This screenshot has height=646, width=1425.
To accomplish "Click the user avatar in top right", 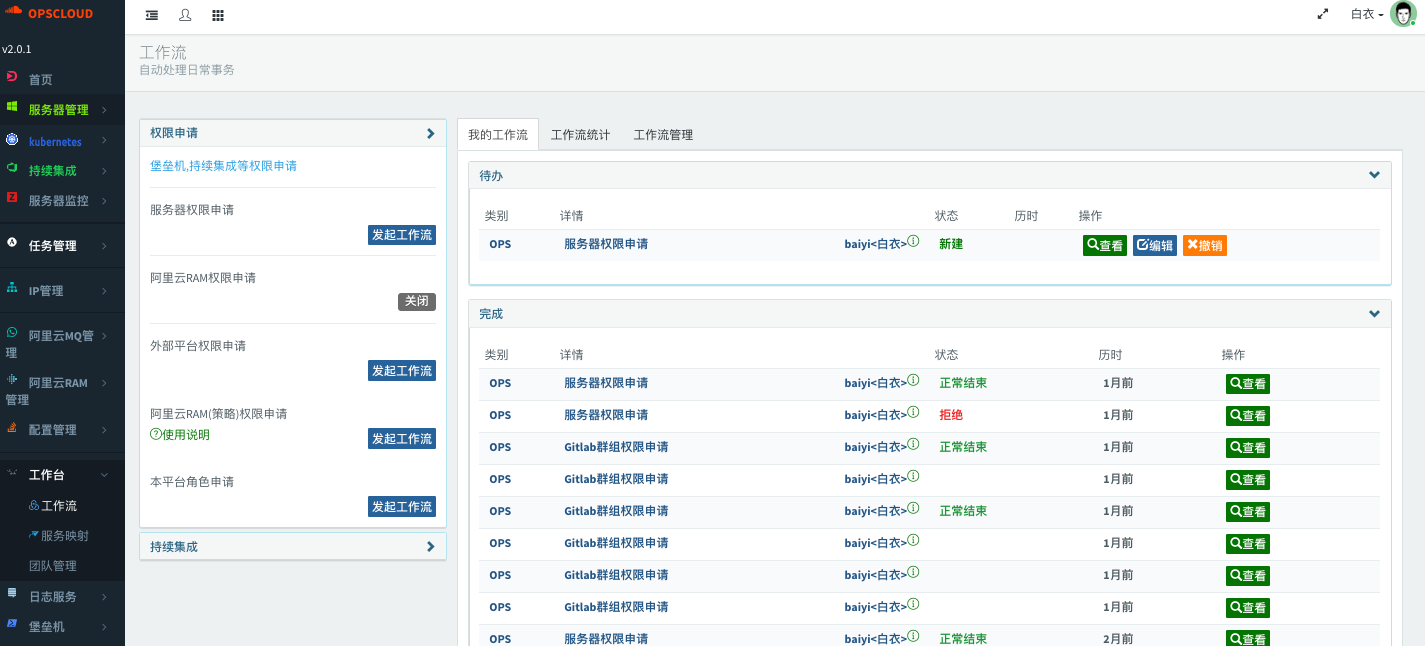I will 1403,14.
